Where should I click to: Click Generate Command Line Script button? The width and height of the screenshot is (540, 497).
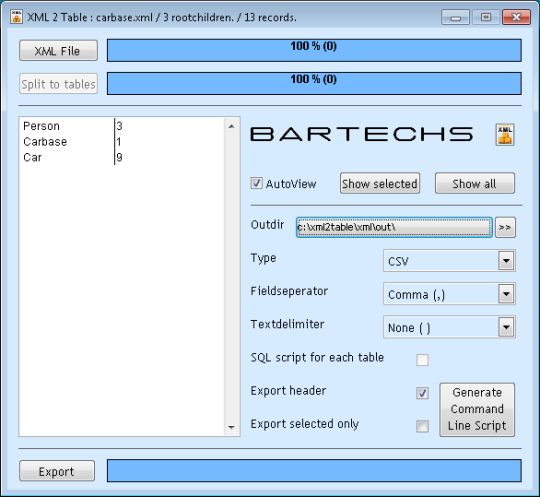(477, 410)
